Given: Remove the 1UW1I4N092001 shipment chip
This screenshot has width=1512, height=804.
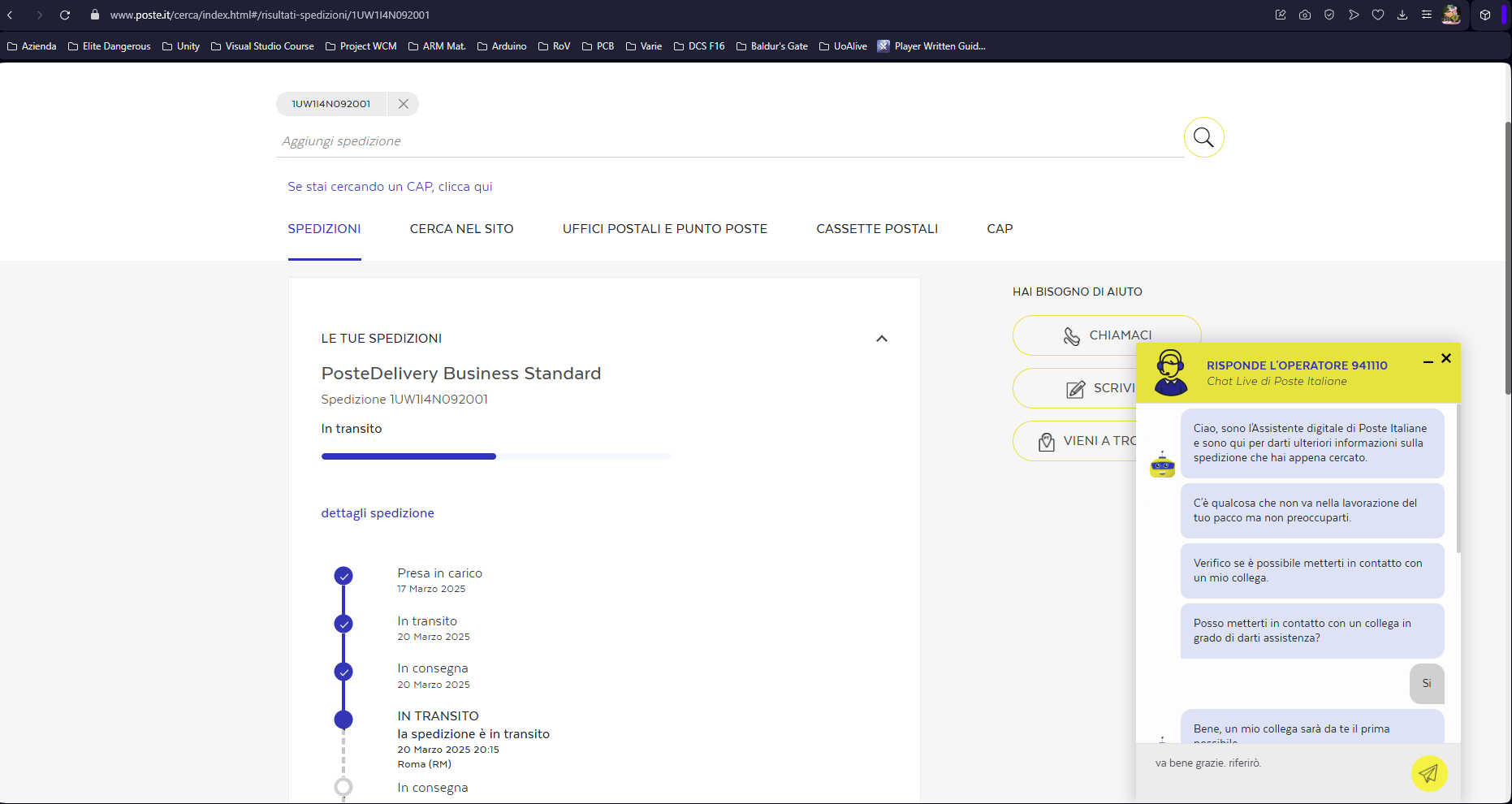Looking at the screenshot, I should coord(403,104).
